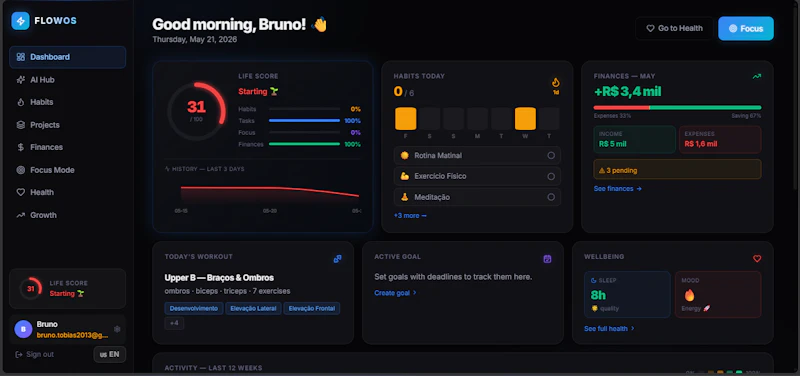Click the Wellbeing heart icon
The width and height of the screenshot is (800, 376).
[x=757, y=259]
